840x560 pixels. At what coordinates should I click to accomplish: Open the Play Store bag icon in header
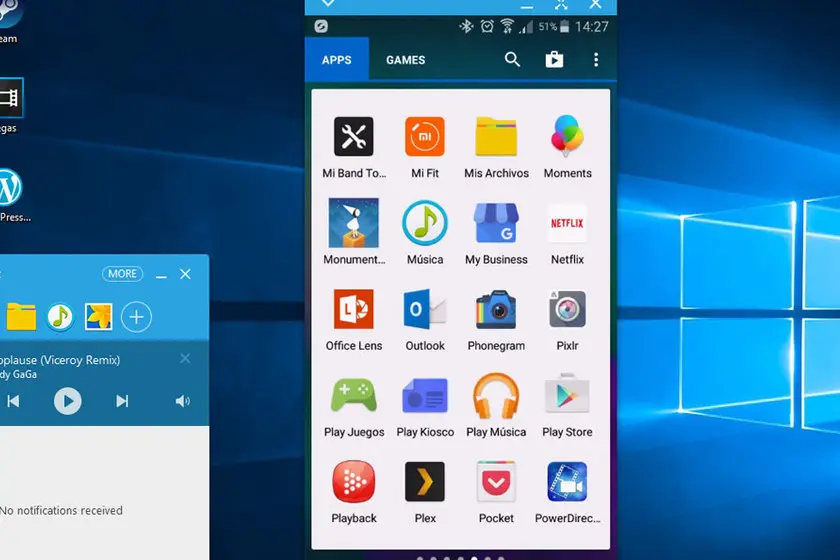554,59
